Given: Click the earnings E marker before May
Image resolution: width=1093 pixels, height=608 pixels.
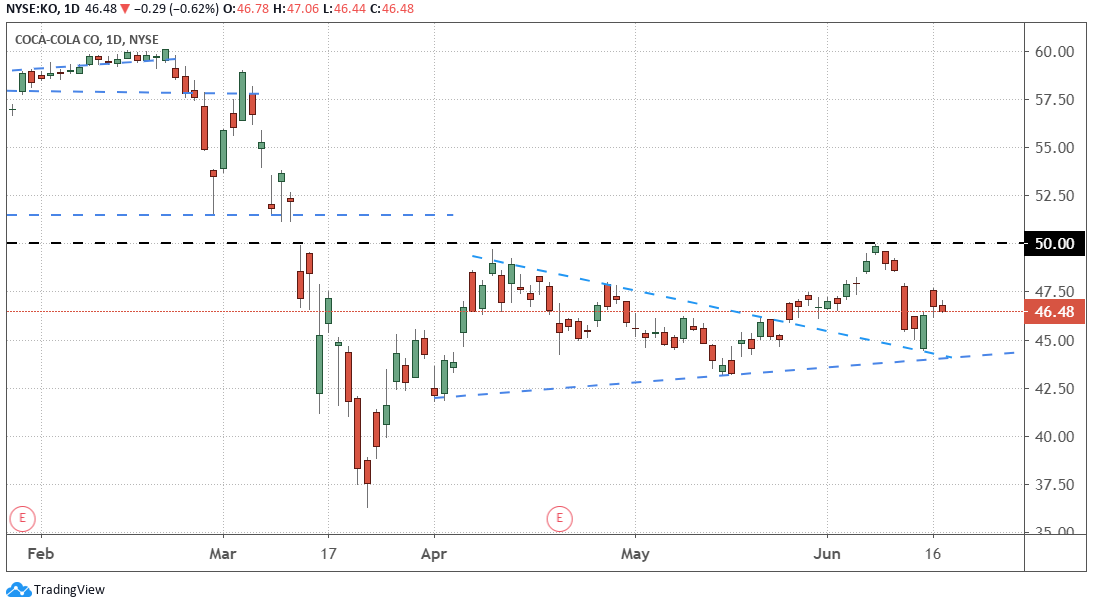Looking at the screenshot, I should point(558,518).
